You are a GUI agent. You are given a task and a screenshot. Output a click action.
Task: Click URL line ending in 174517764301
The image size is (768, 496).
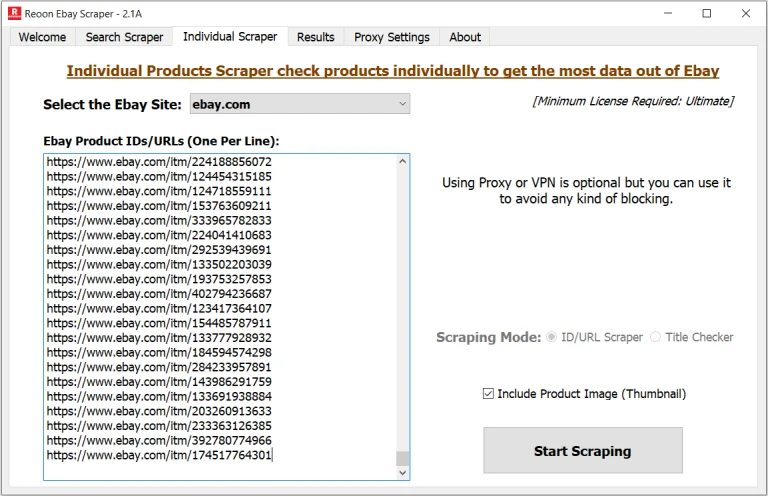coord(159,455)
